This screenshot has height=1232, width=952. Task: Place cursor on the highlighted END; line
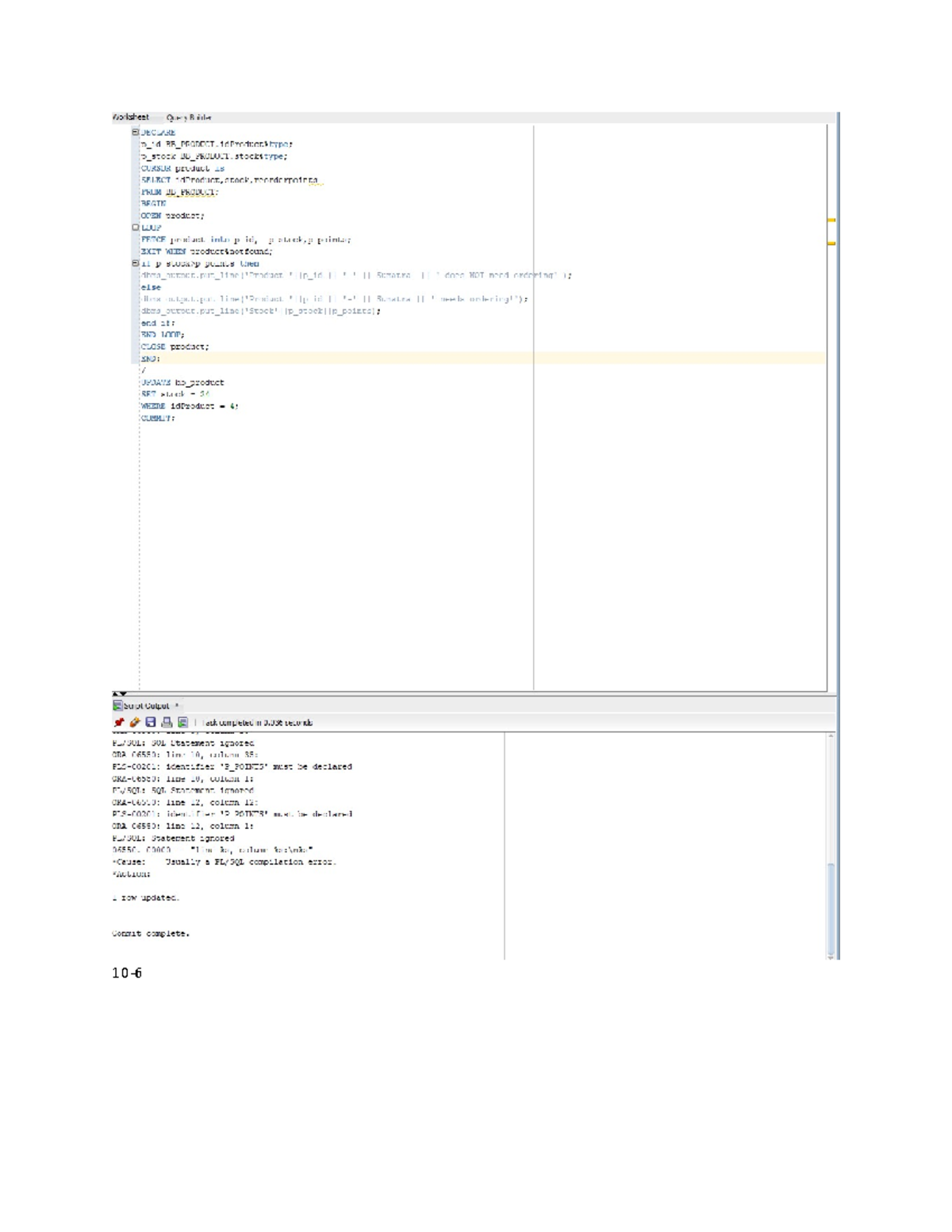click(151, 359)
